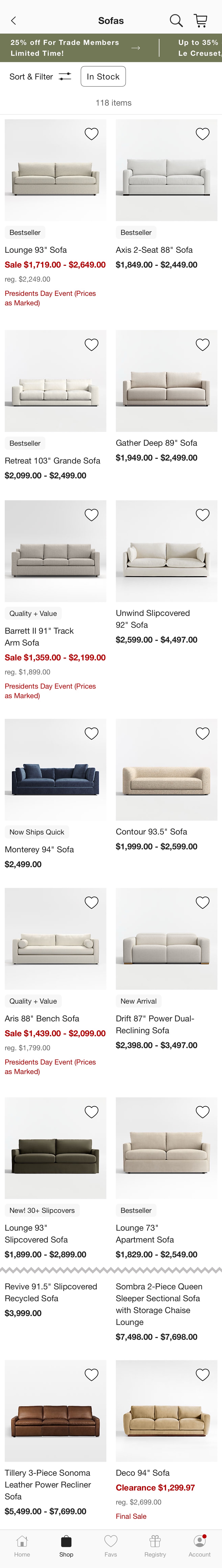Open the search magnifier icon
Viewport: 222px width, 1568px height.
tap(176, 21)
